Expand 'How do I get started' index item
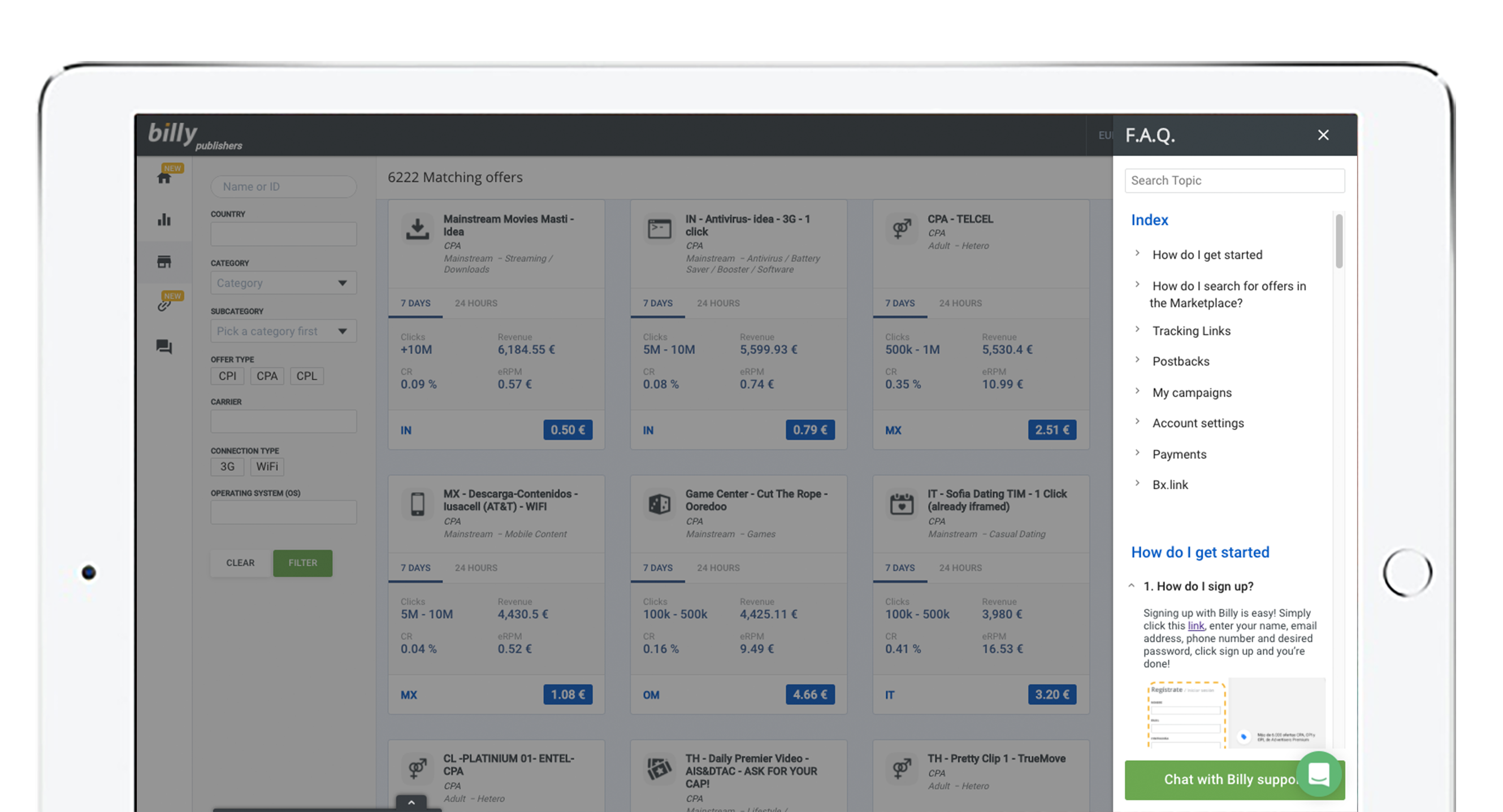The width and height of the screenshot is (1503, 812). click(x=1207, y=255)
